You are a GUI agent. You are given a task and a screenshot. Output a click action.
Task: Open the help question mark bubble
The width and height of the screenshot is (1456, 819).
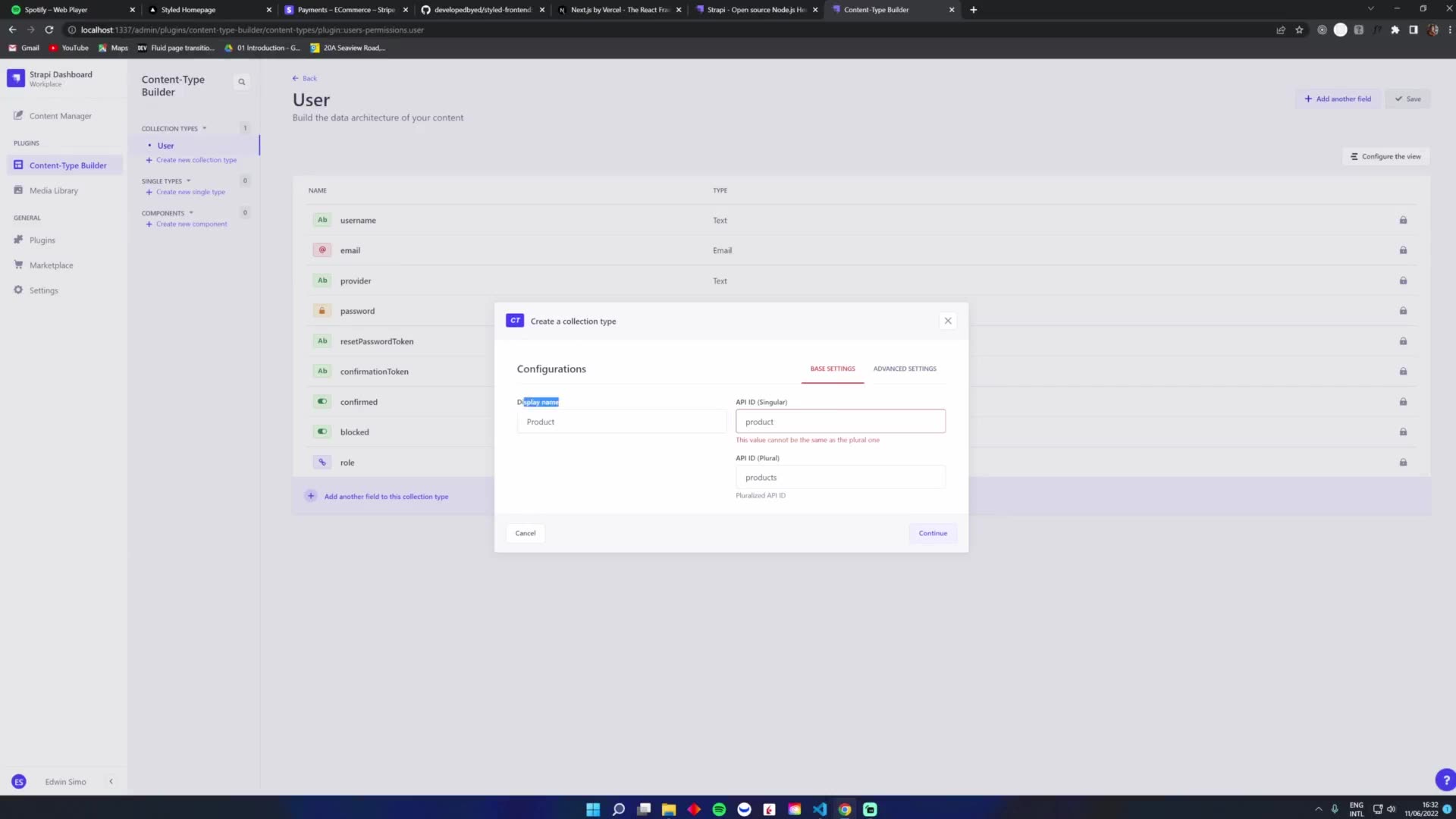1445,780
